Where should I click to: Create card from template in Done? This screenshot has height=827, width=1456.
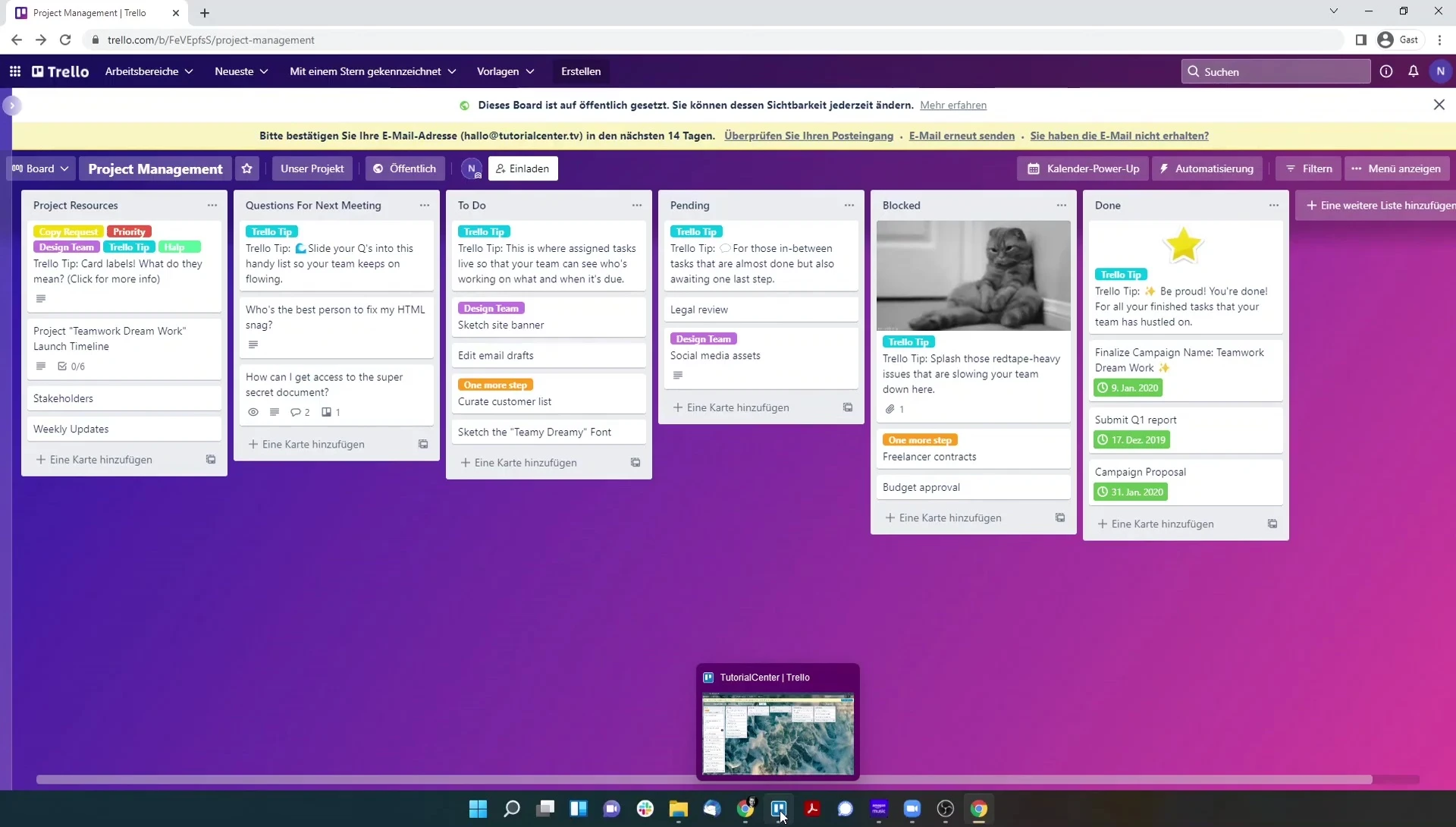(1272, 524)
